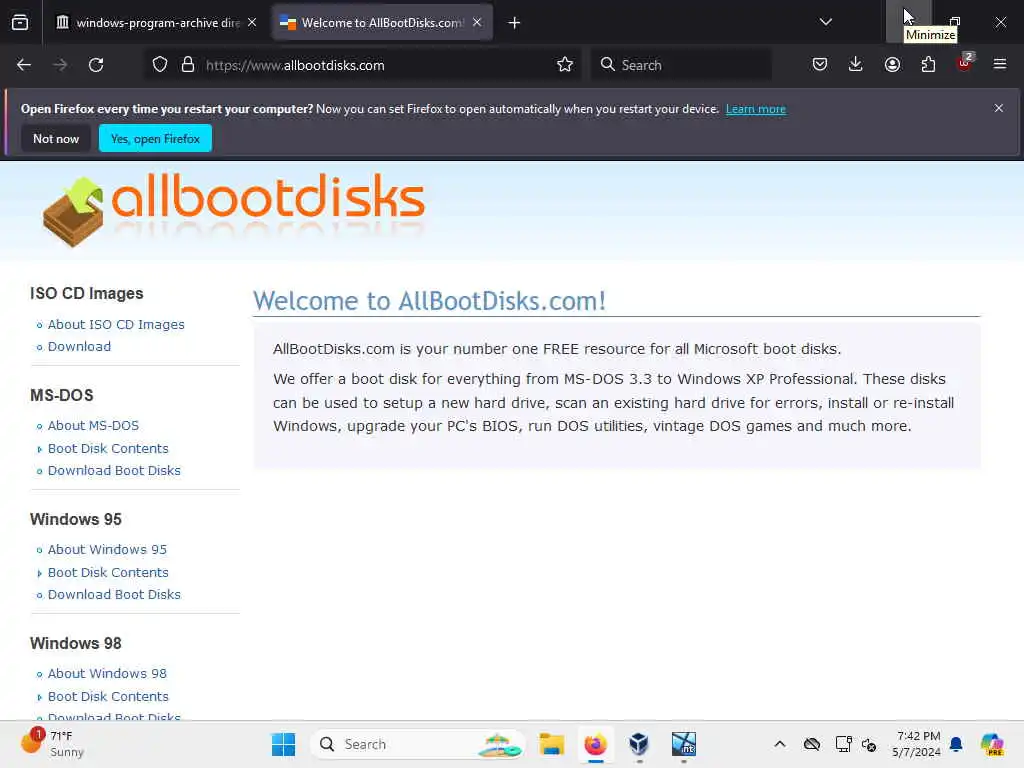Click the display project tray icon
The width and height of the screenshot is (1024, 768).
843,744
